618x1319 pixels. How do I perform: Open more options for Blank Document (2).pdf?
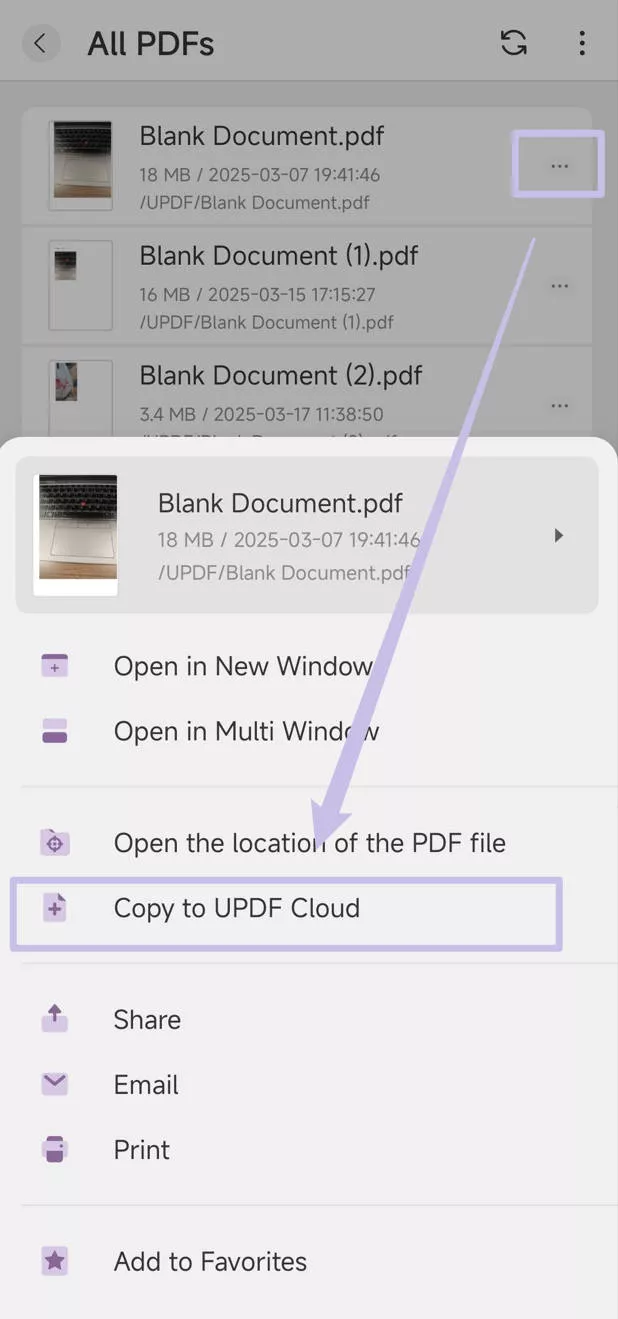pos(559,406)
